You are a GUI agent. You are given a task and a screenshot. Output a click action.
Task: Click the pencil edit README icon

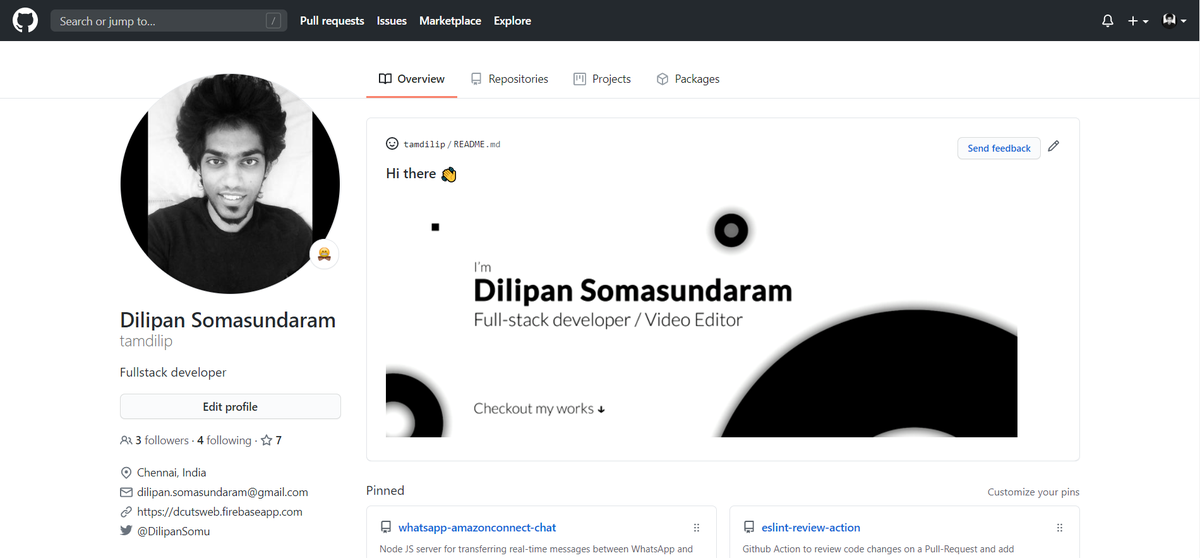pyautogui.click(x=1053, y=146)
